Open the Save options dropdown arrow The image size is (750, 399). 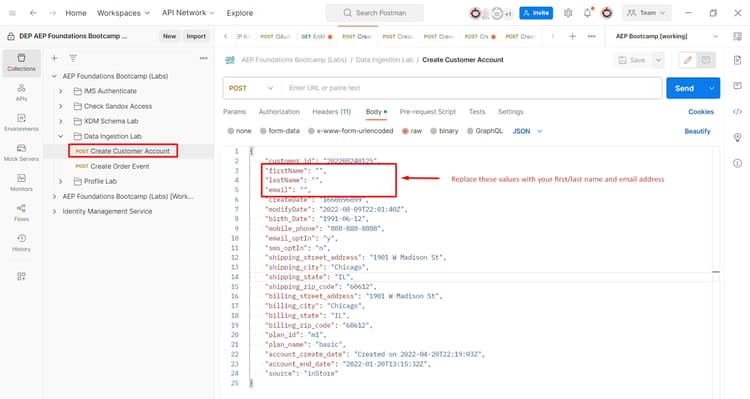point(659,60)
